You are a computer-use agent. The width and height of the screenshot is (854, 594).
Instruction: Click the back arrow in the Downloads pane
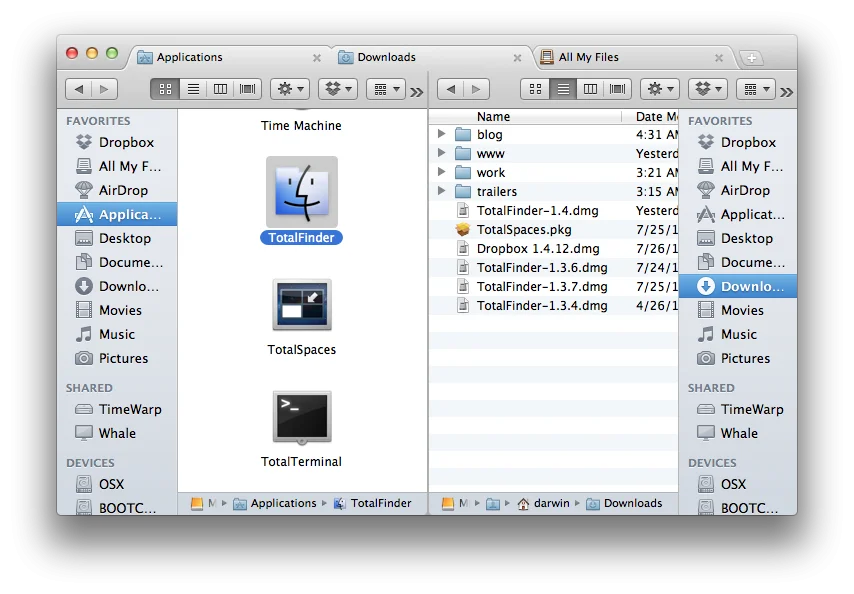tap(450, 88)
